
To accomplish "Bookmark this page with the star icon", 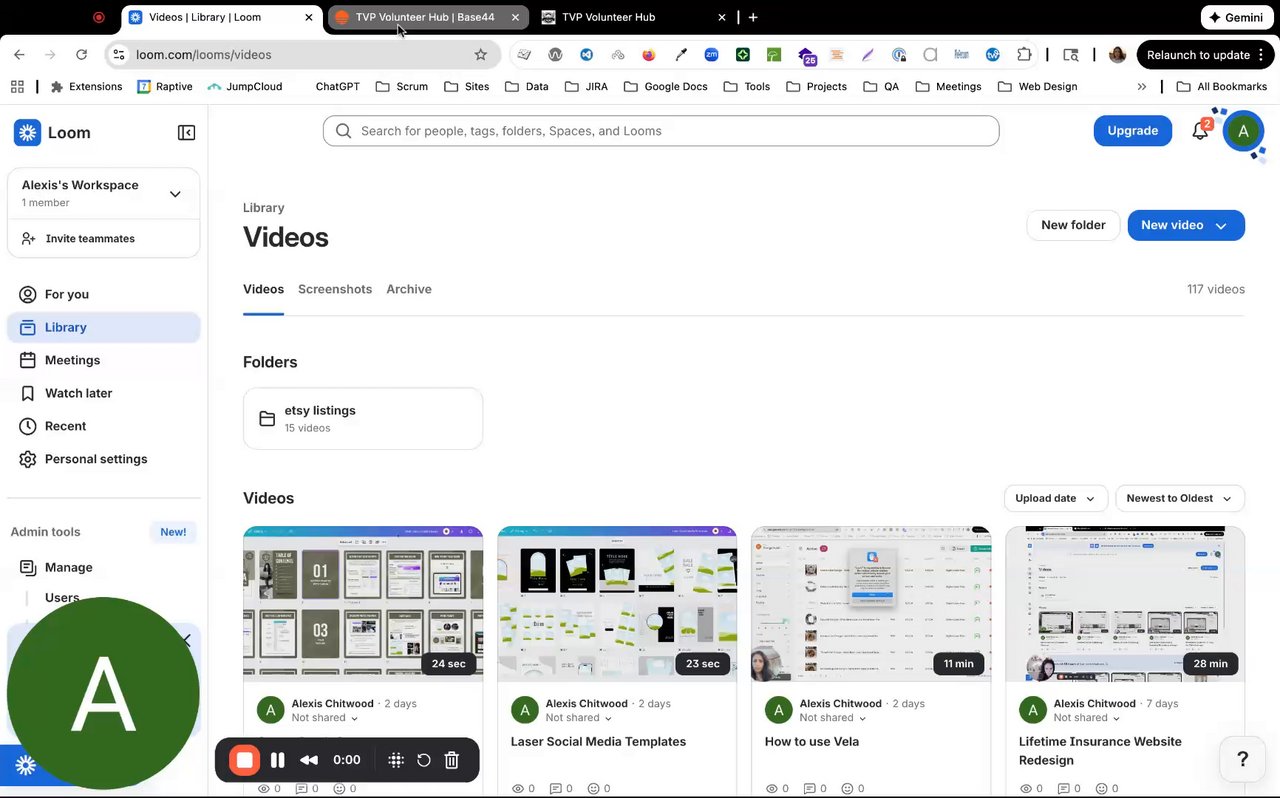I will click(x=481, y=55).
